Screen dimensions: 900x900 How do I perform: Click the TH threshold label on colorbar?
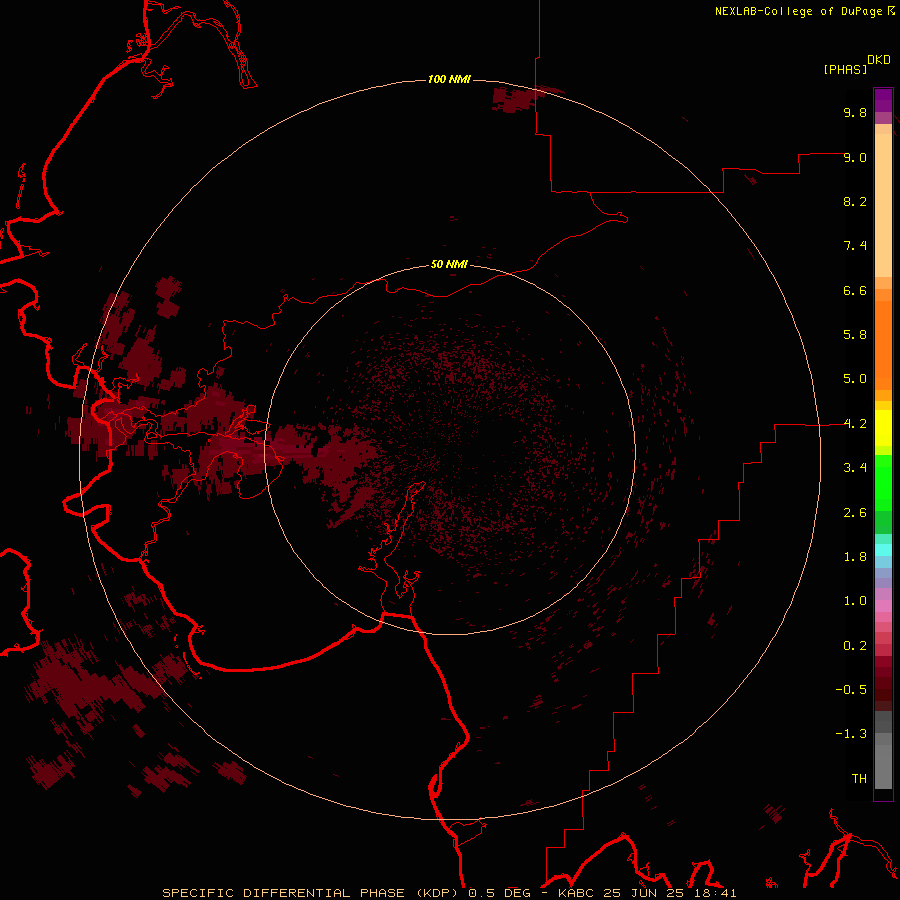[859, 779]
